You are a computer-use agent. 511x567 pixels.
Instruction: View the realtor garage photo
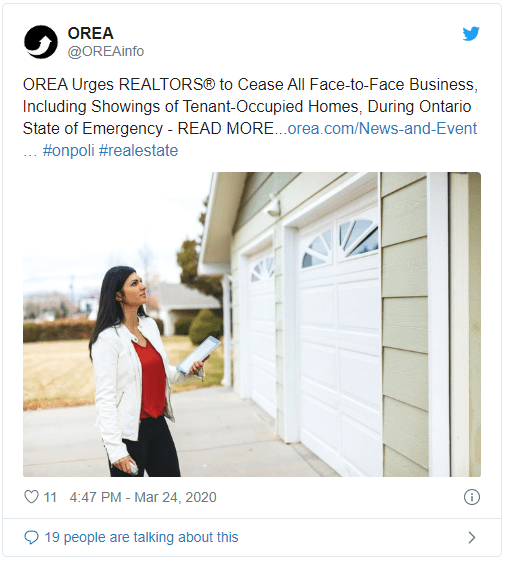(x=252, y=324)
